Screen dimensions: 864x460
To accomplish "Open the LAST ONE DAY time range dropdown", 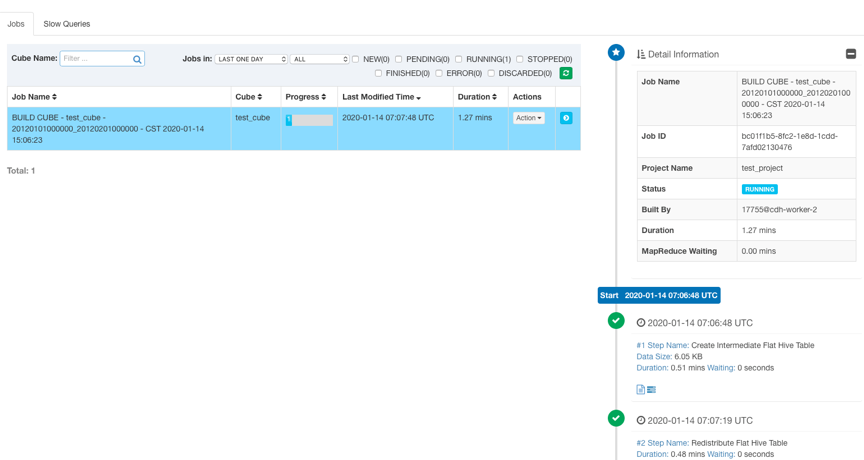I will coord(251,59).
